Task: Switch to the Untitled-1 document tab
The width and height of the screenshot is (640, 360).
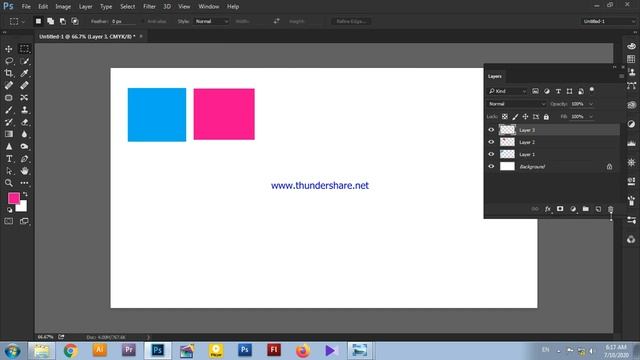Action: 87,36
